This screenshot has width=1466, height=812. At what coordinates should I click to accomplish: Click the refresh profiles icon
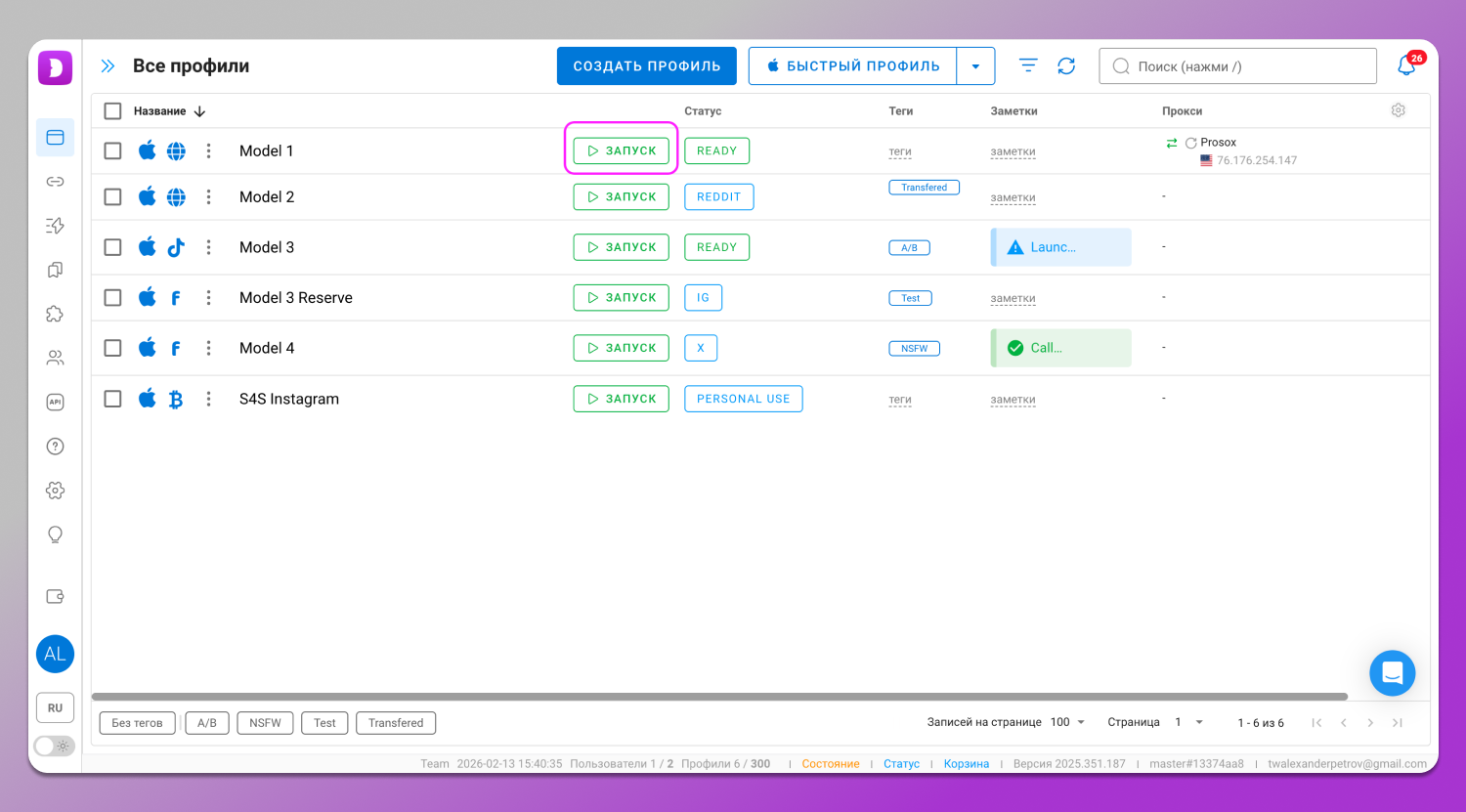click(x=1066, y=66)
